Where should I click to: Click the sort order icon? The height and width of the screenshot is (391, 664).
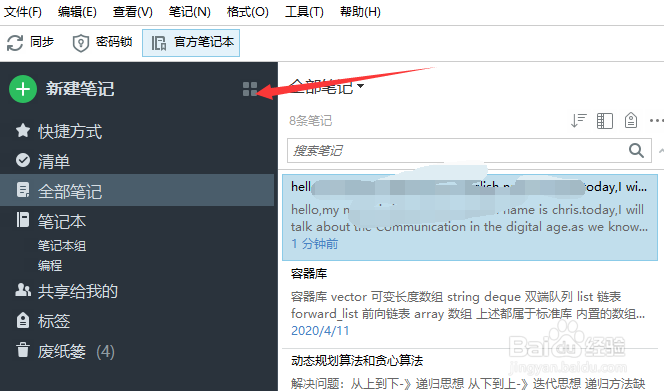click(578, 121)
